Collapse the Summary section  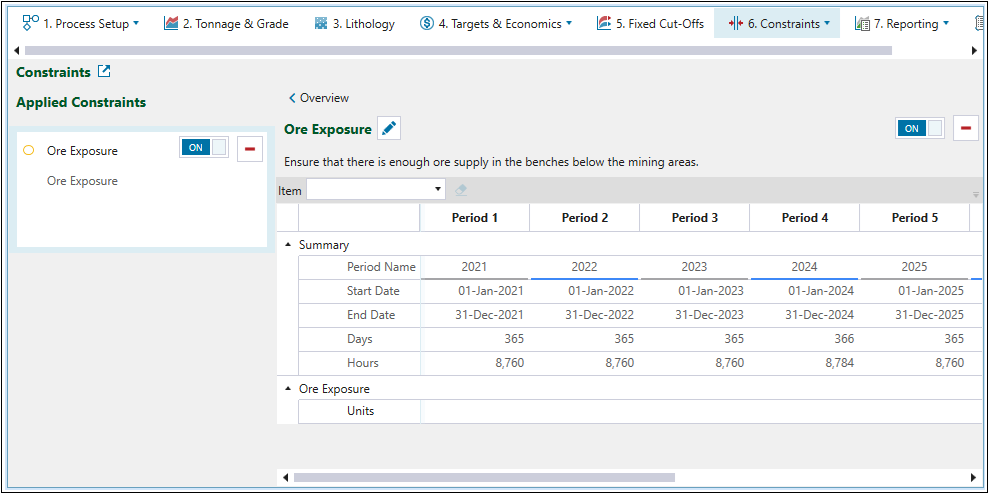pyautogui.click(x=288, y=245)
